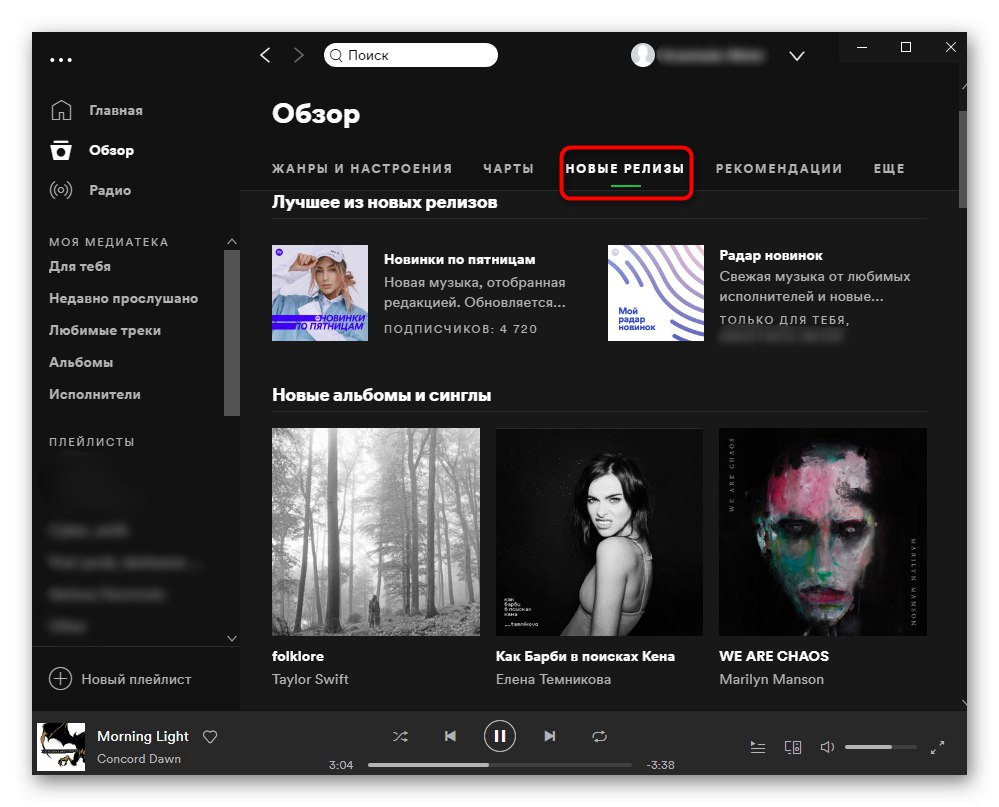Image resolution: width=999 pixels, height=807 pixels.
Task: Open Morning Light track title
Action: pyautogui.click(x=143, y=736)
